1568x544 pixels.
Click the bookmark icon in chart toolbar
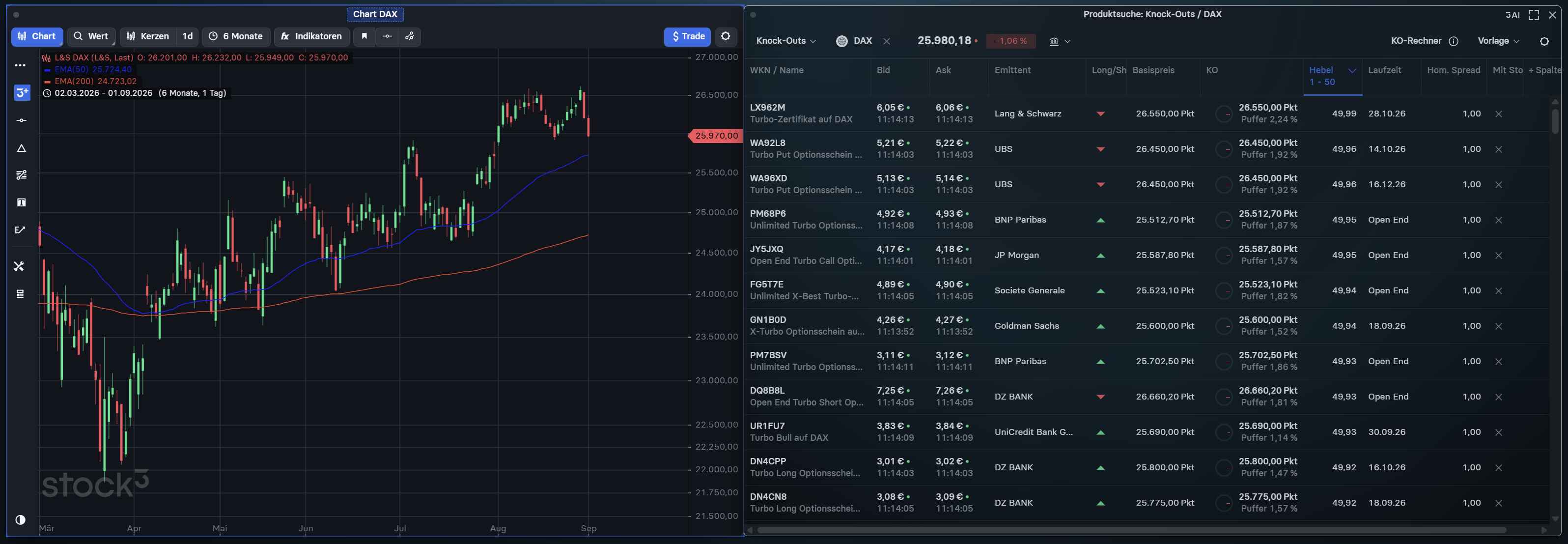pos(364,36)
